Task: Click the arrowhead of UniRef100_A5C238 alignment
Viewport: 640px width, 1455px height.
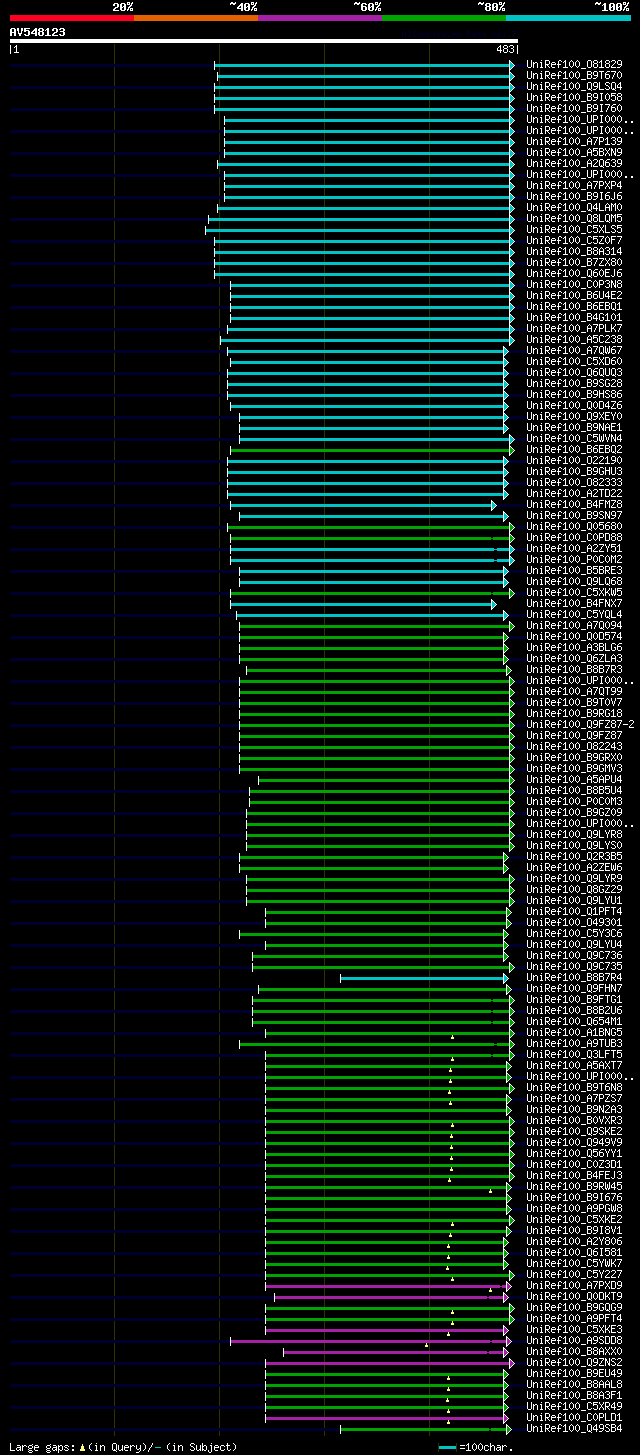Action: (x=512, y=339)
